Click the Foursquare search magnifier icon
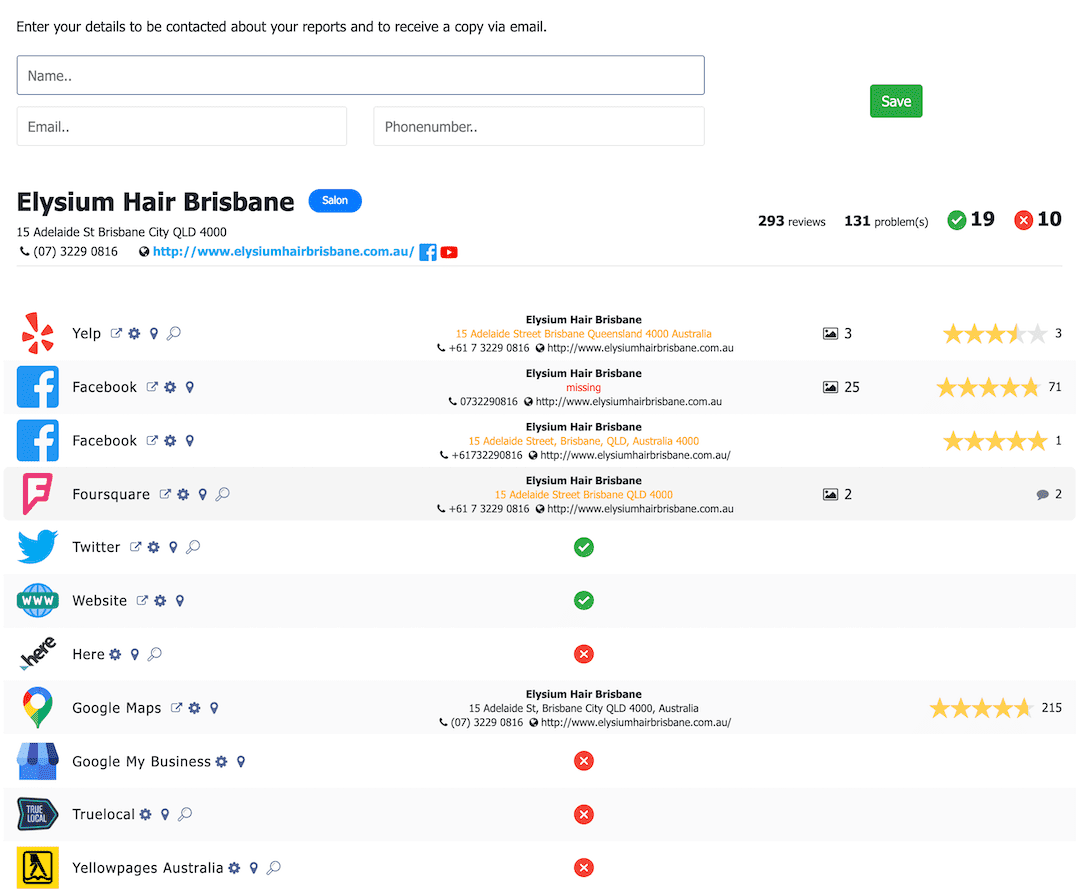This screenshot has width=1080, height=894. tap(222, 494)
